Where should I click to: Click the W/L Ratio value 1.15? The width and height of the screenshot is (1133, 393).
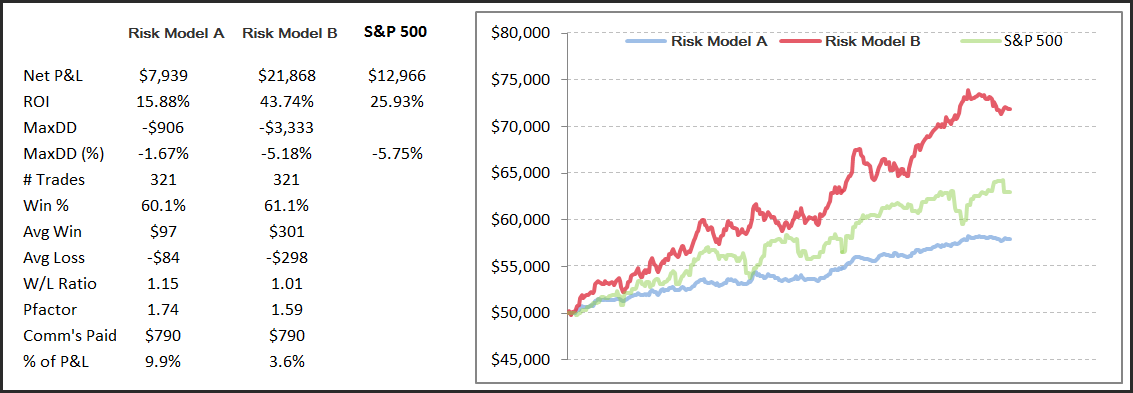[x=164, y=283]
